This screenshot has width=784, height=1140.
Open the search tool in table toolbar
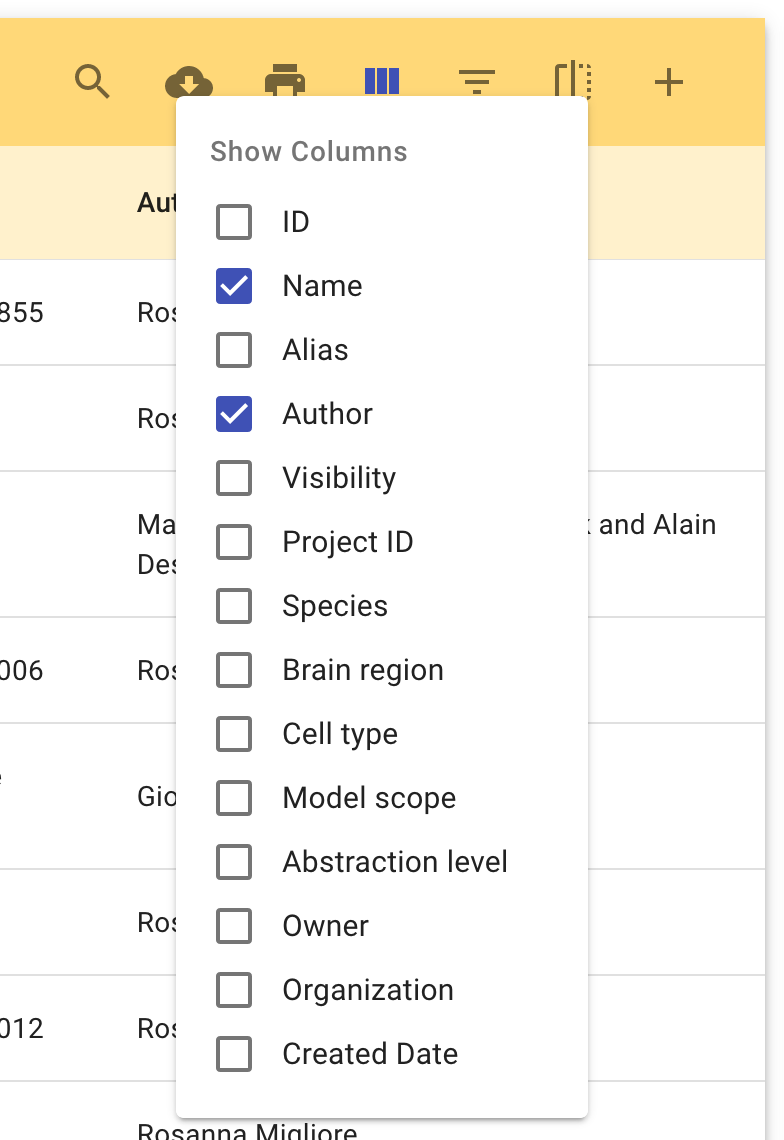click(x=92, y=81)
